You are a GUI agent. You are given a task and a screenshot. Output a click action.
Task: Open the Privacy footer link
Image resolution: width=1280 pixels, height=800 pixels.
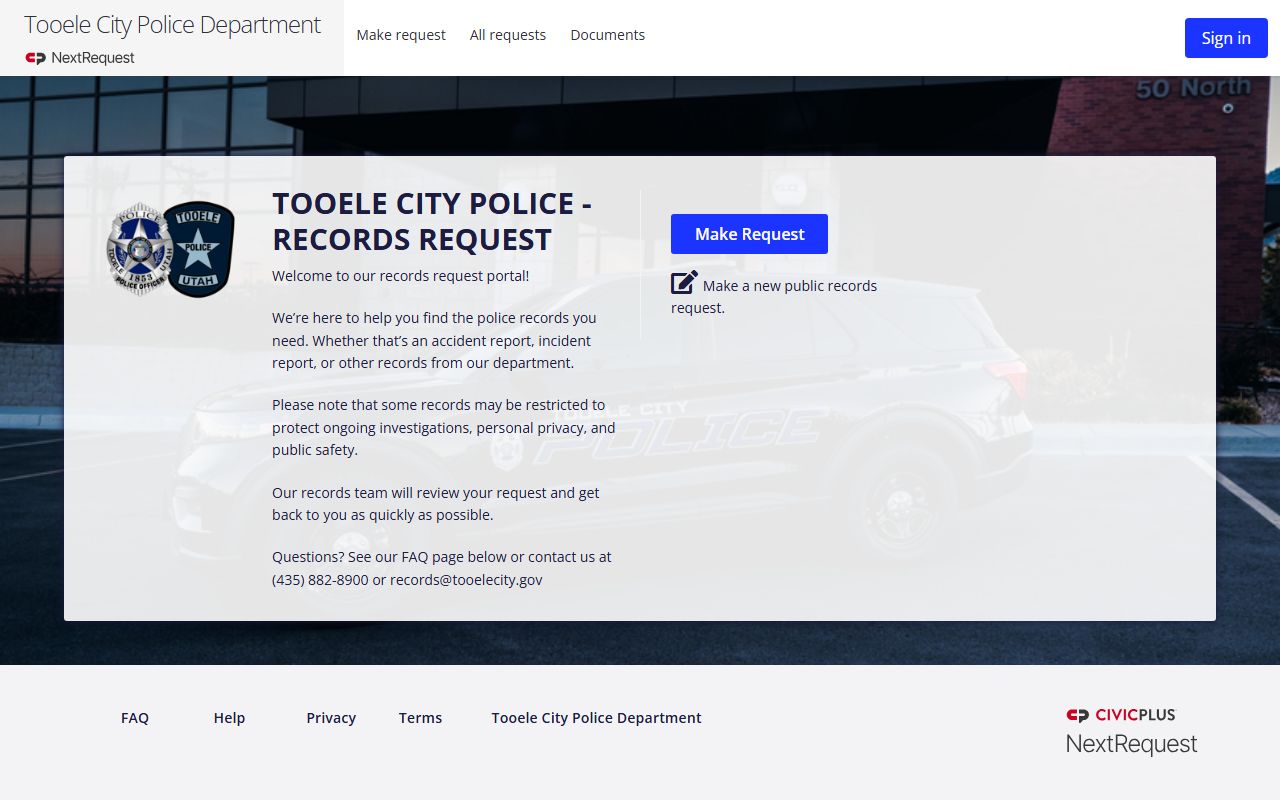[x=331, y=718]
